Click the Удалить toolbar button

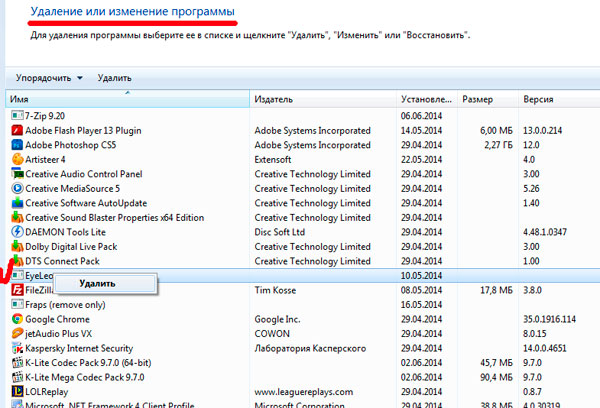point(114,78)
